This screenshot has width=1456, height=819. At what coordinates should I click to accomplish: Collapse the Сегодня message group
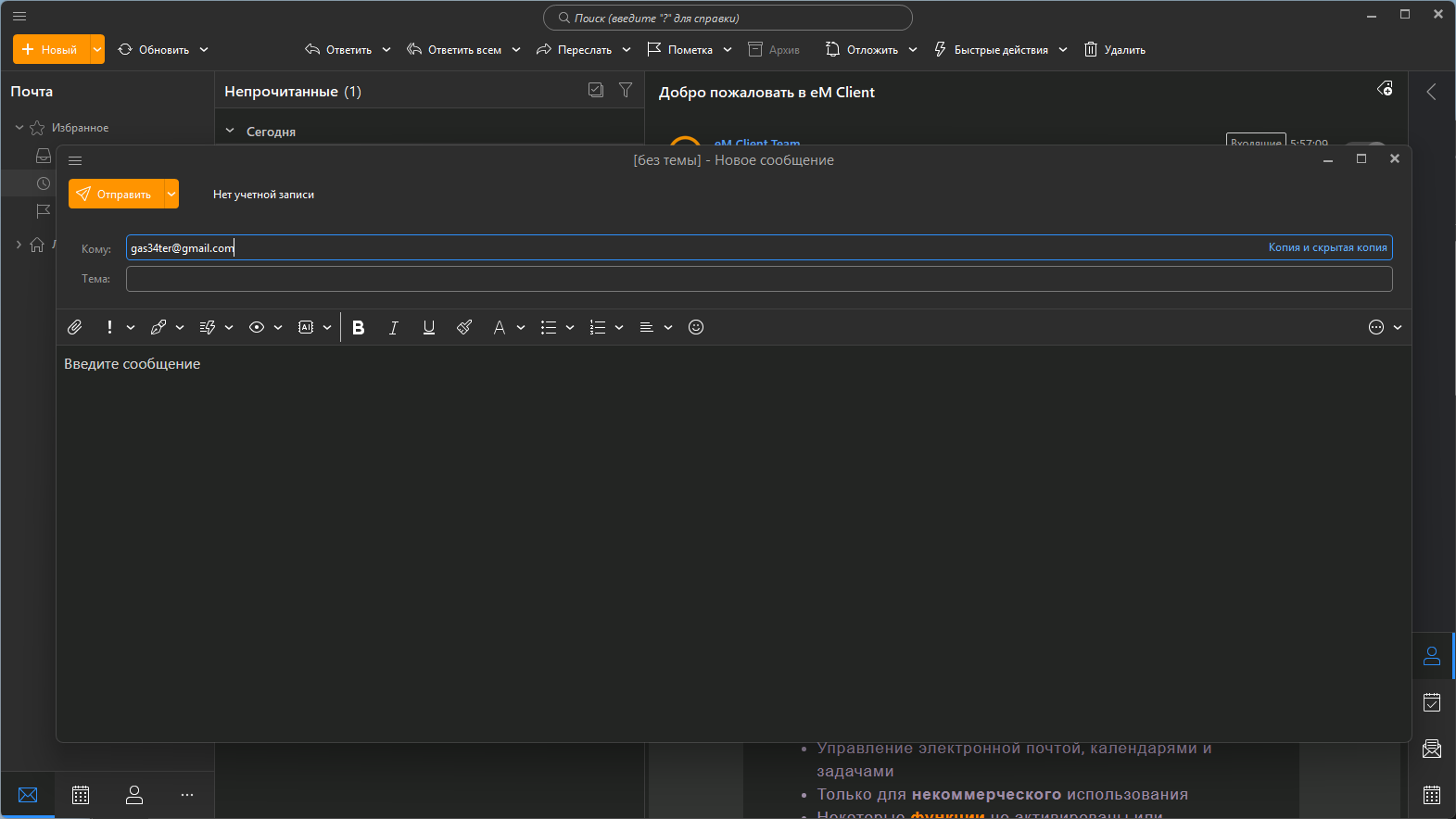230,131
